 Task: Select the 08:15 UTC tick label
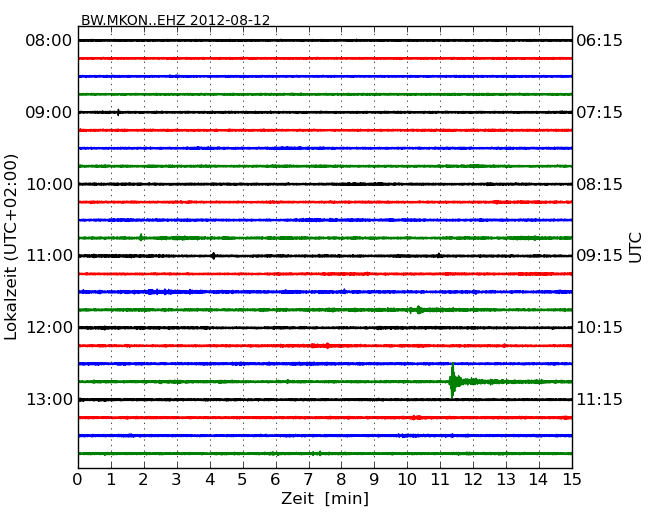click(599, 184)
